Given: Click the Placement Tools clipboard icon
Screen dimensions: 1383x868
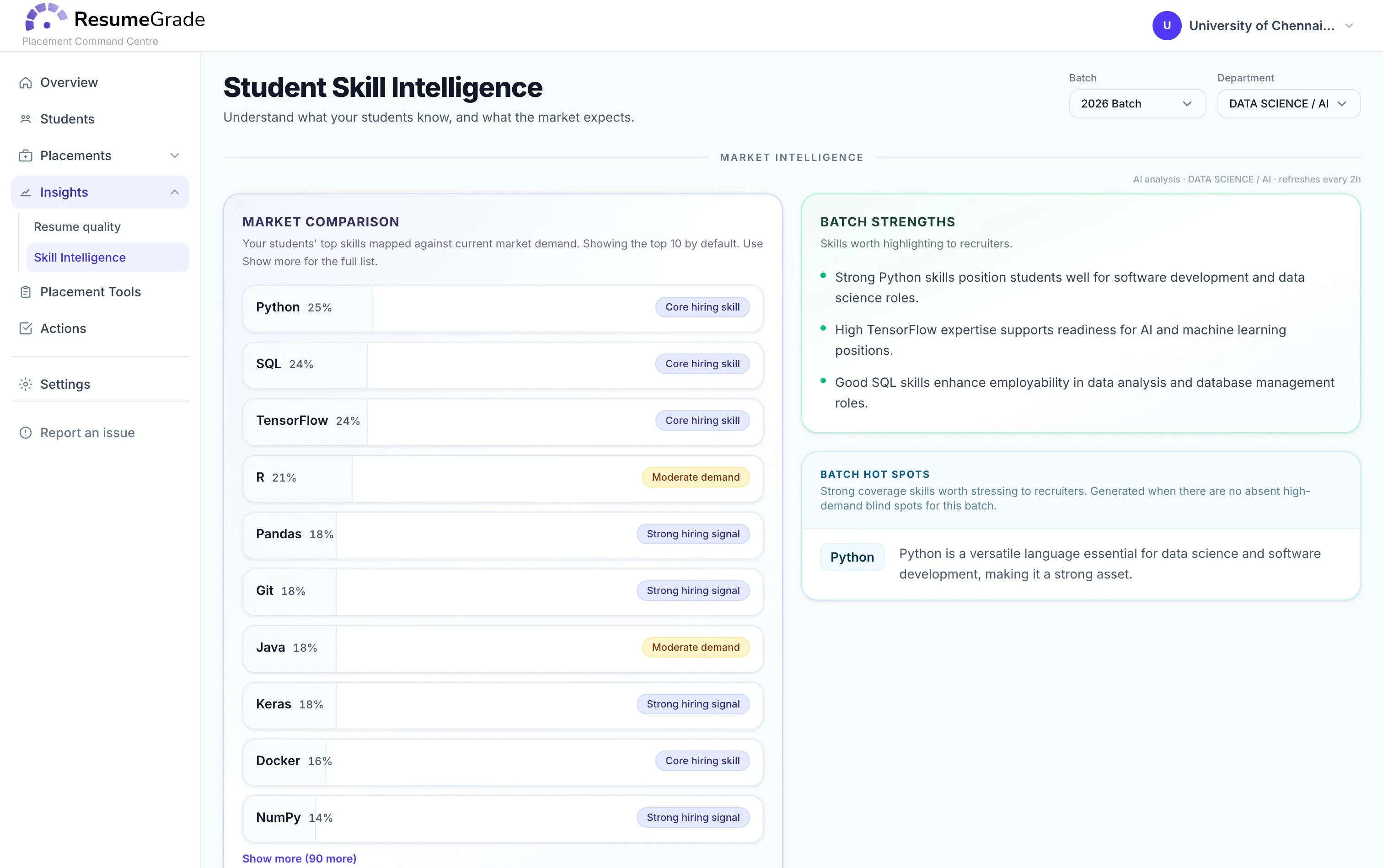Looking at the screenshot, I should click(25, 292).
